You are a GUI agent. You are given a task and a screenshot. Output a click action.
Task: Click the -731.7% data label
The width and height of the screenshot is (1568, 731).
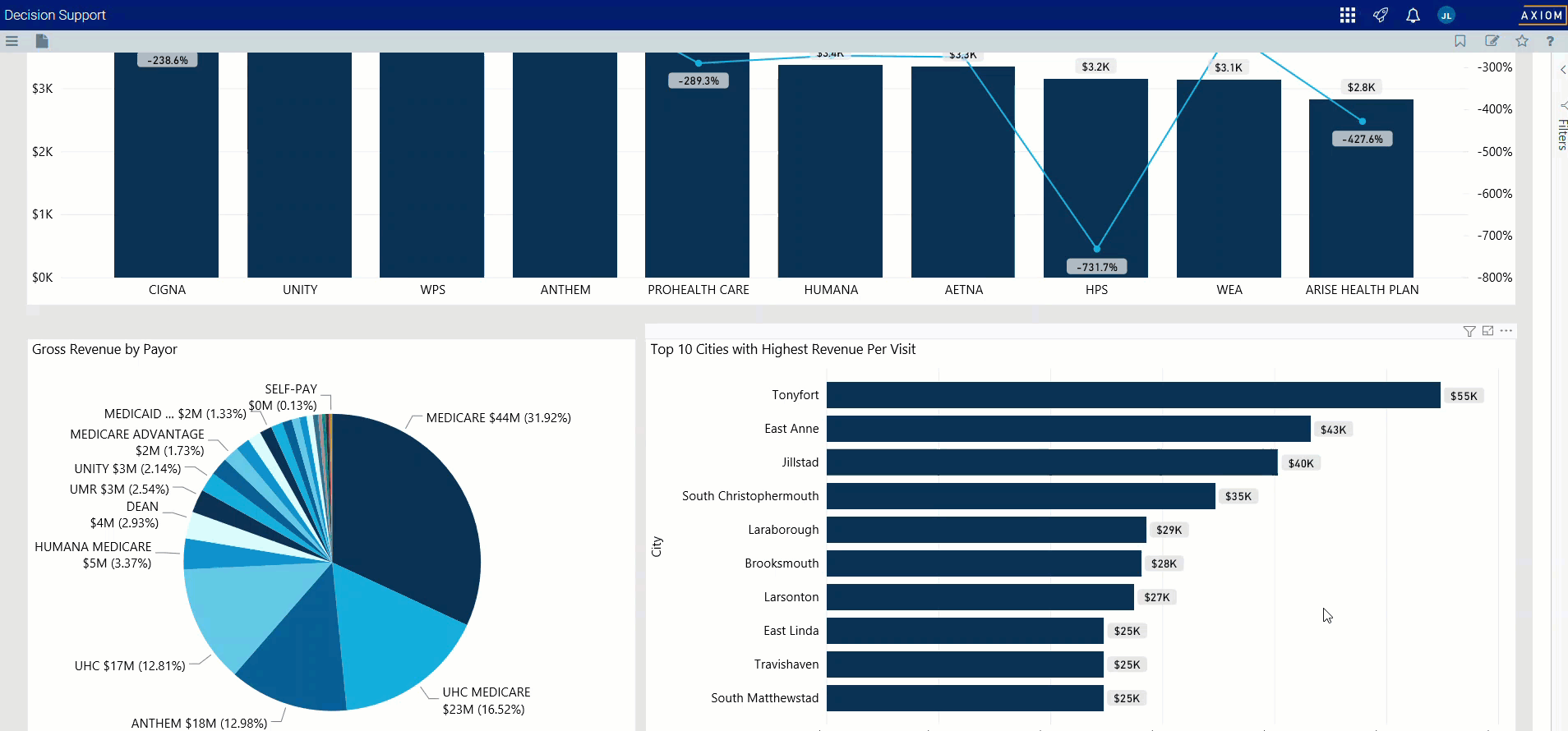pyautogui.click(x=1097, y=267)
